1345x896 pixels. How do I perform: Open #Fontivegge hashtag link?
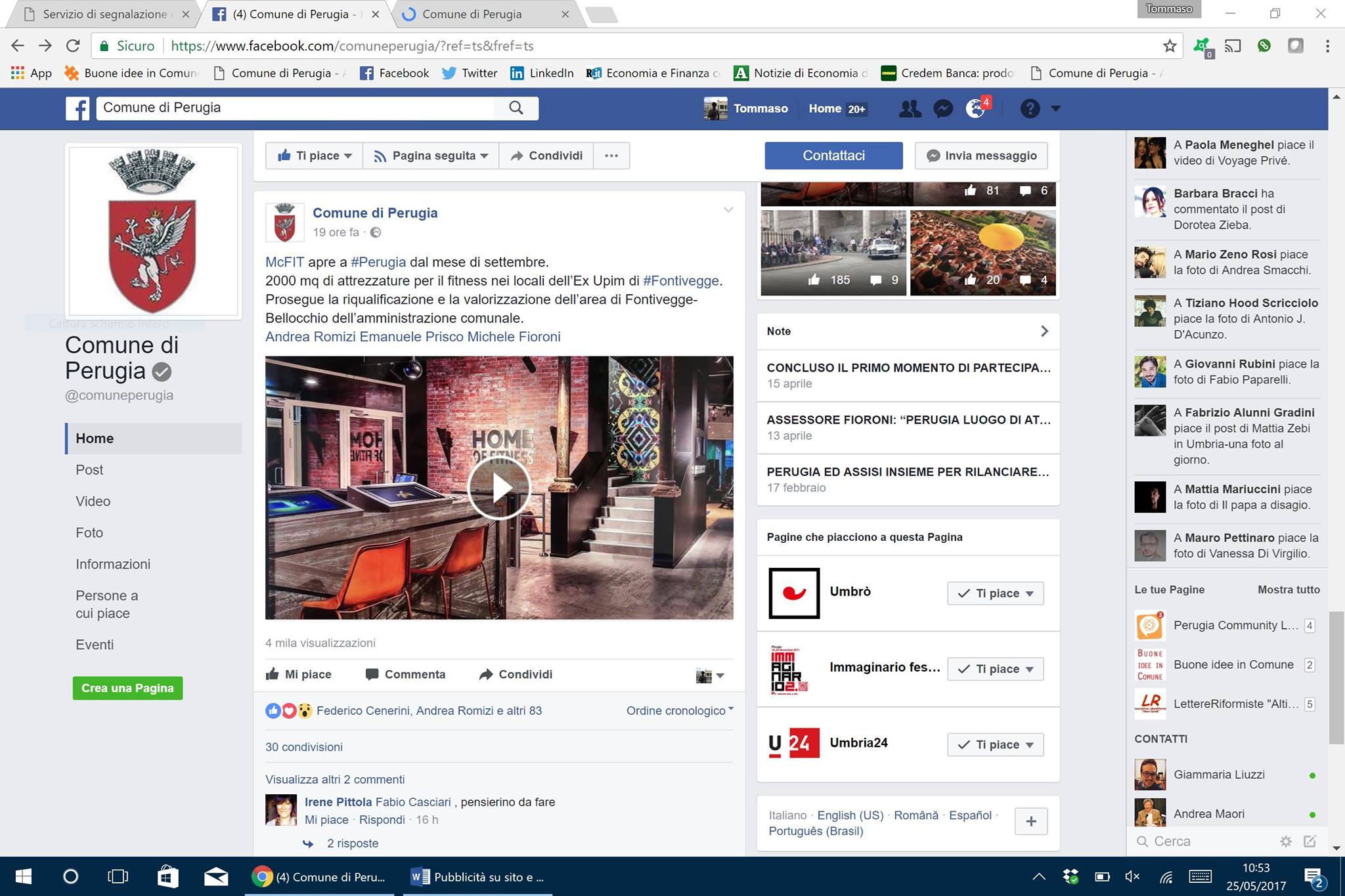tap(681, 280)
